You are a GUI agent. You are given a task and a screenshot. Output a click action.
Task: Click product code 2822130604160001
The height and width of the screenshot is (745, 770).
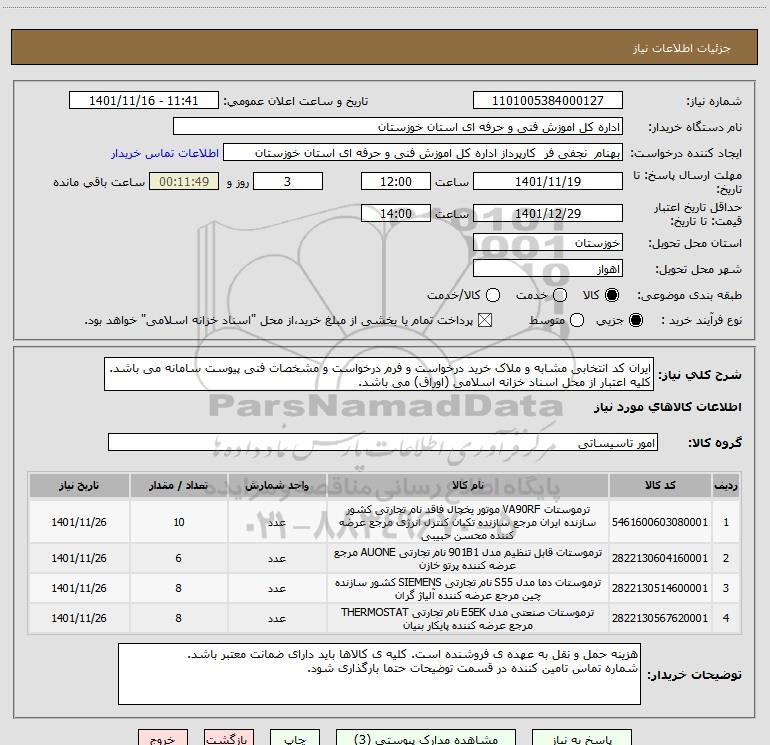(x=660, y=558)
